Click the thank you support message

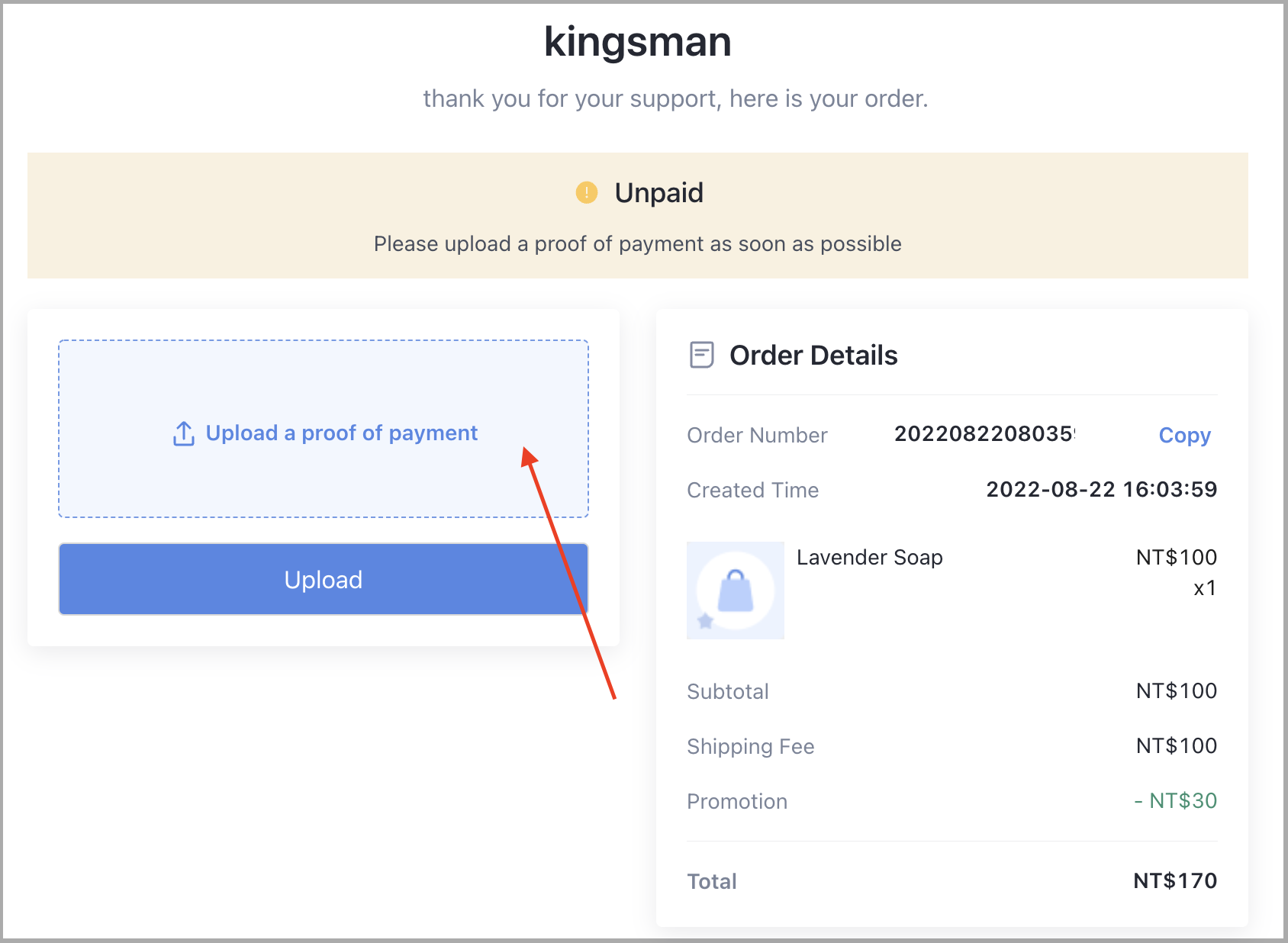[x=676, y=98]
